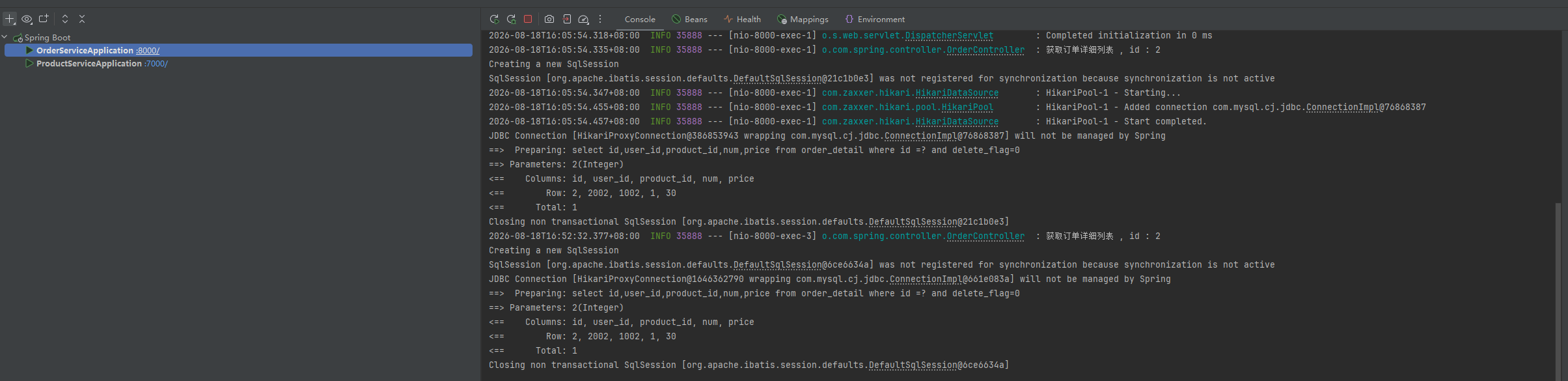
Task: Click the Spring Boot leaf icon in the tree
Action: pos(18,38)
